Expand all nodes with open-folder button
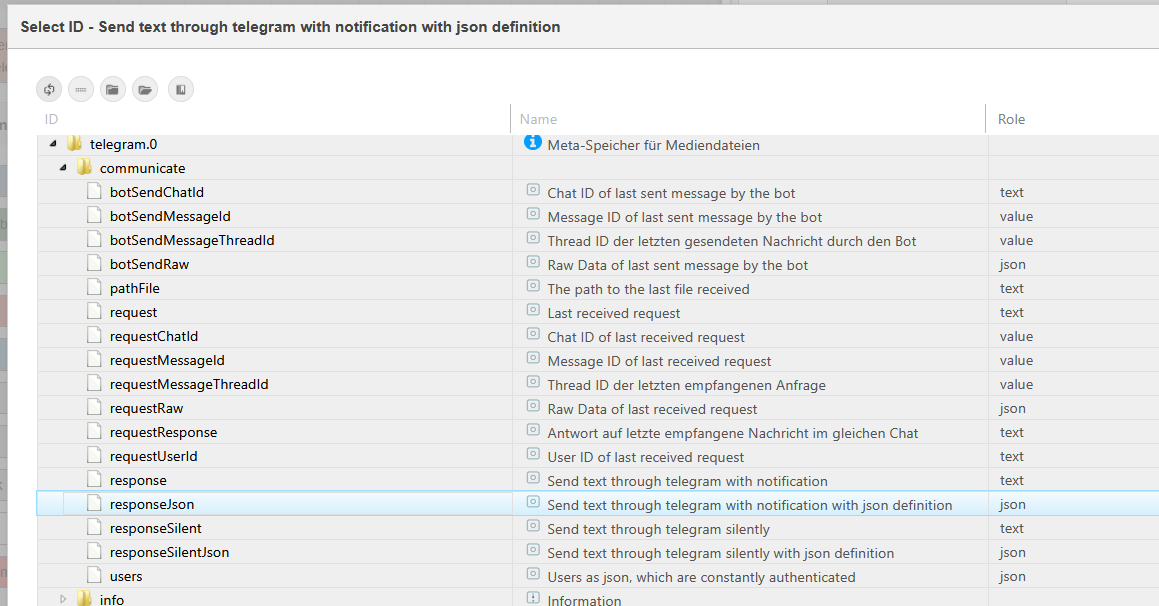The width and height of the screenshot is (1159, 606). point(146,89)
